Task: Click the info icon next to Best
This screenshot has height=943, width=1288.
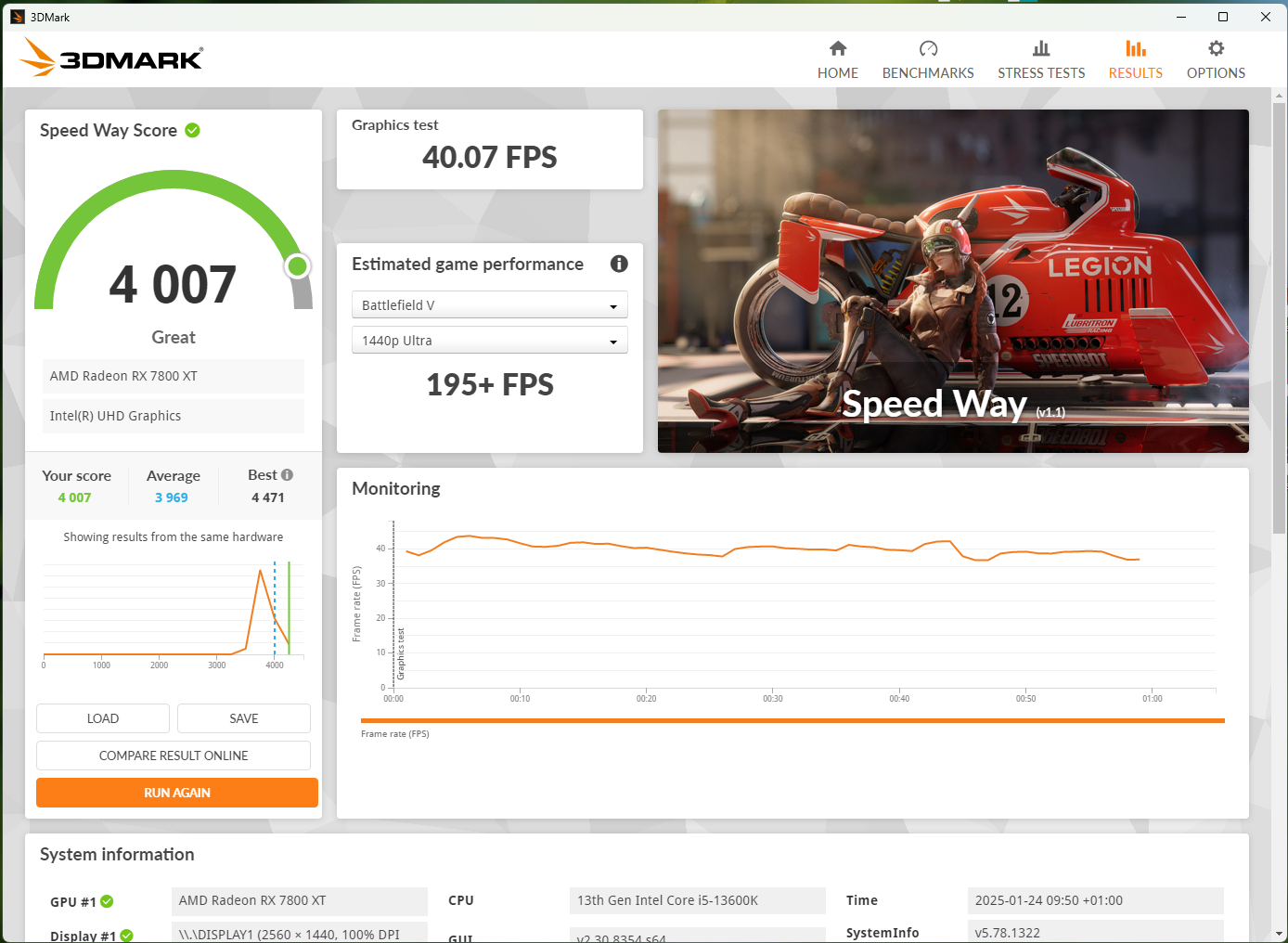Action: [x=288, y=474]
